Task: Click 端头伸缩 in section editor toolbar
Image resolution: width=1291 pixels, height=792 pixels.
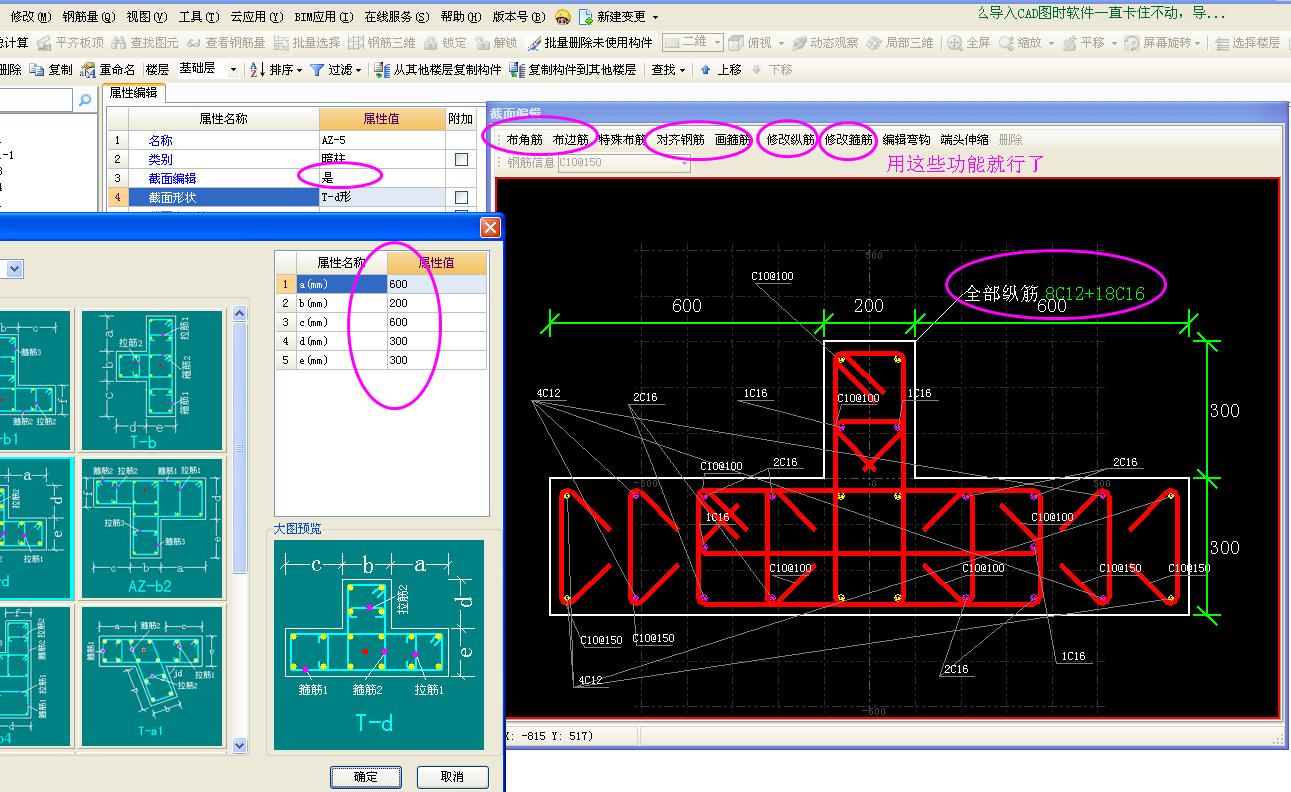Action: coord(964,140)
